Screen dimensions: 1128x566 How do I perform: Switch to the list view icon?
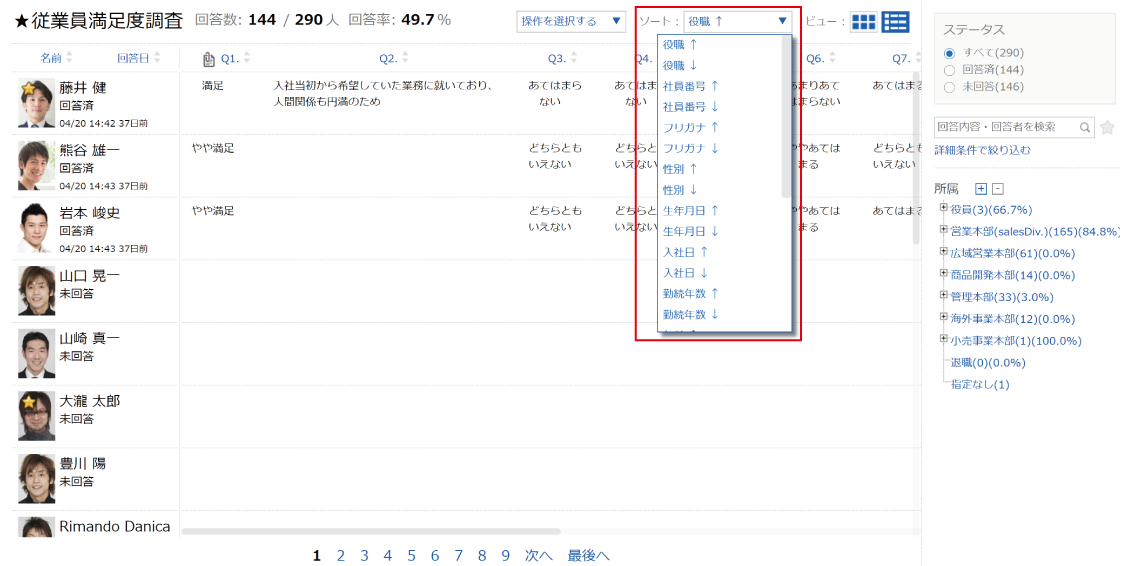click(x=895, y=22)
